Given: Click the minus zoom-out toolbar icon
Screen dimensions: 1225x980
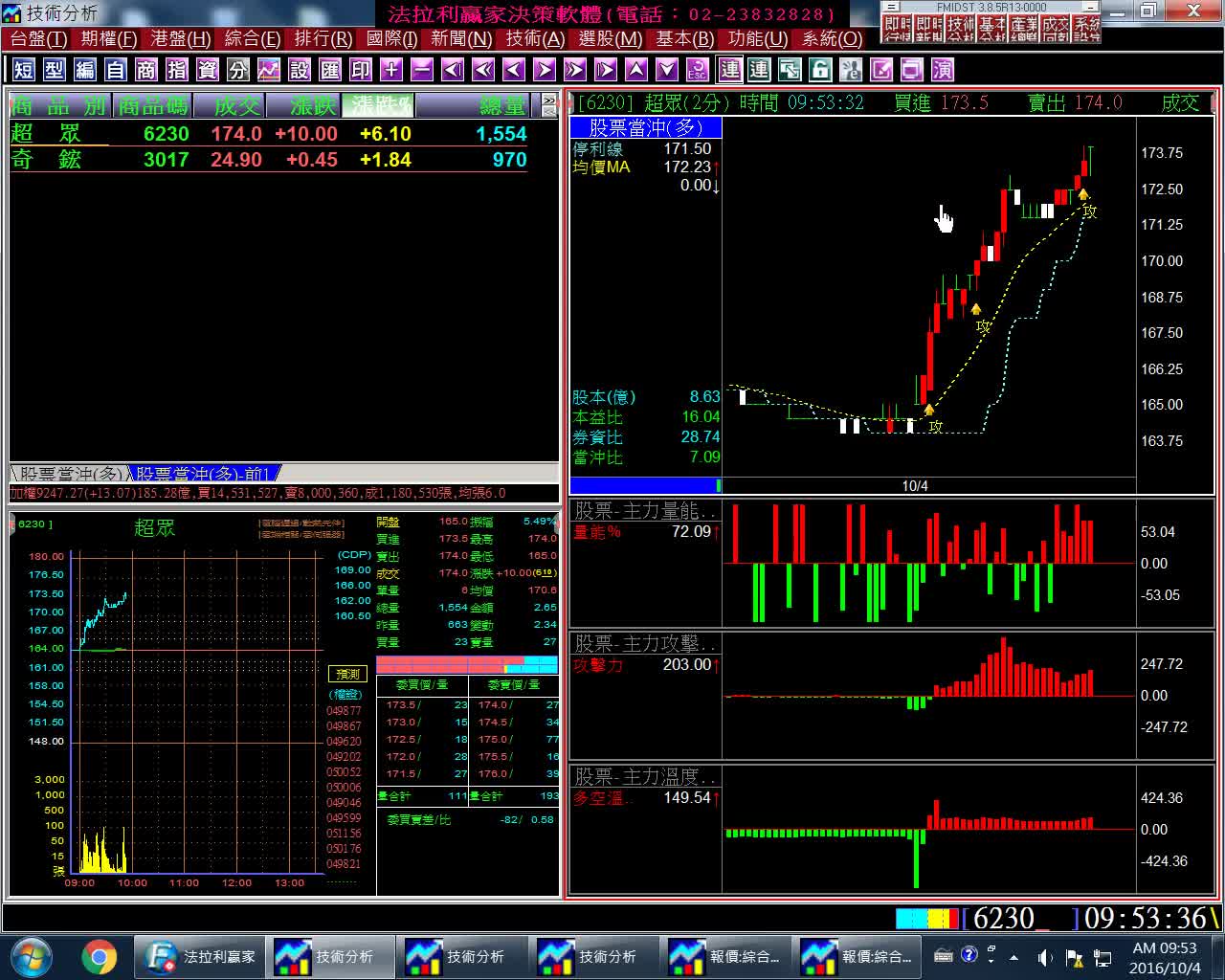Looking at the screenshot, I should point(422,70).
